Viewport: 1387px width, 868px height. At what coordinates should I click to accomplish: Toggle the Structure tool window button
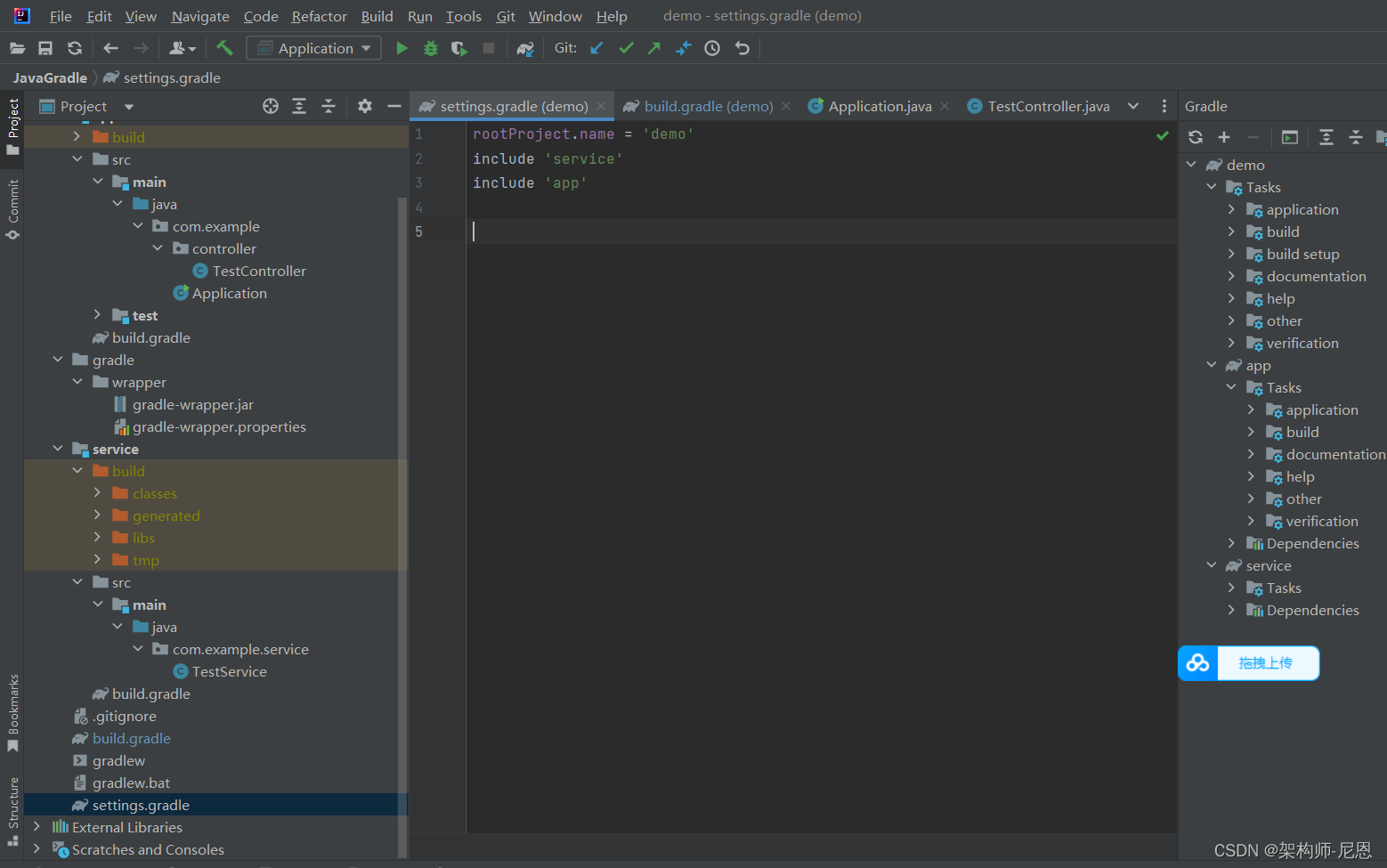pos(12,810)
